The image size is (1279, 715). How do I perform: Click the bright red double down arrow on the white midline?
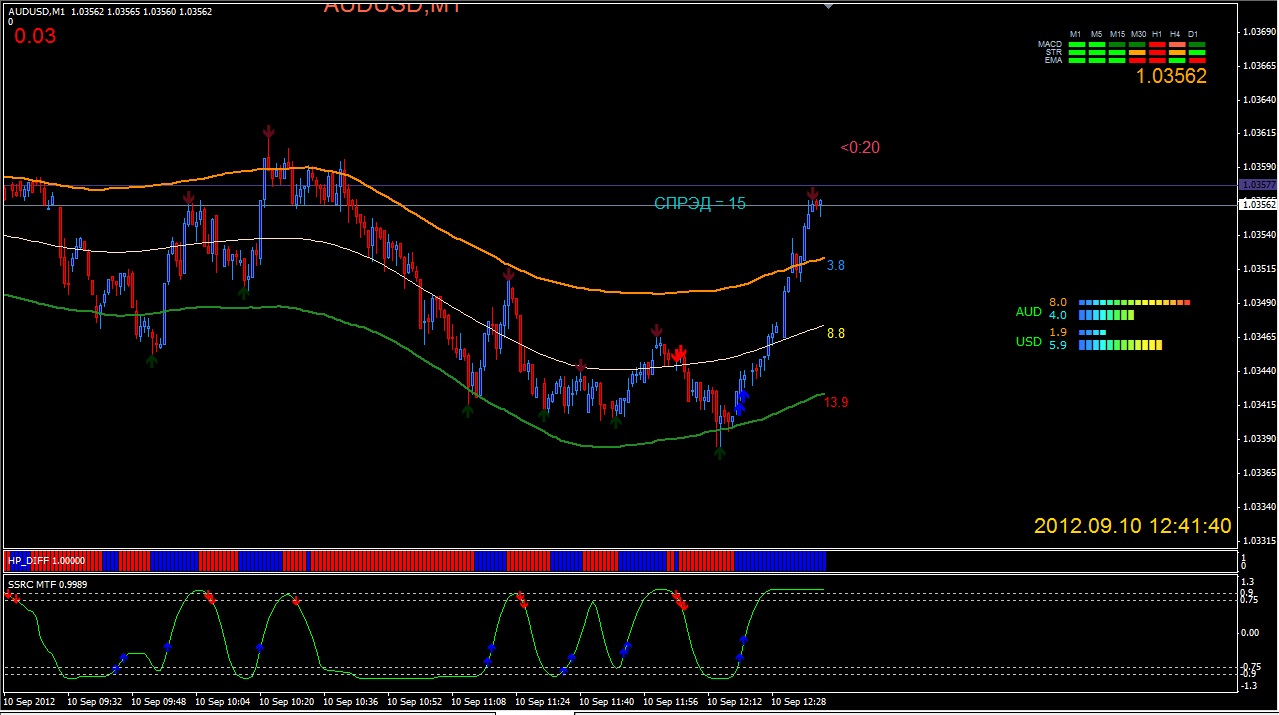pos(679,353)
